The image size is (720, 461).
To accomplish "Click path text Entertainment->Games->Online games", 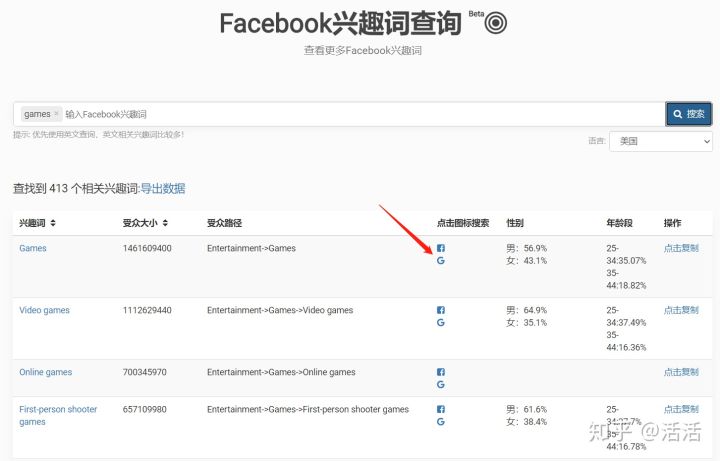I will 281,372.
